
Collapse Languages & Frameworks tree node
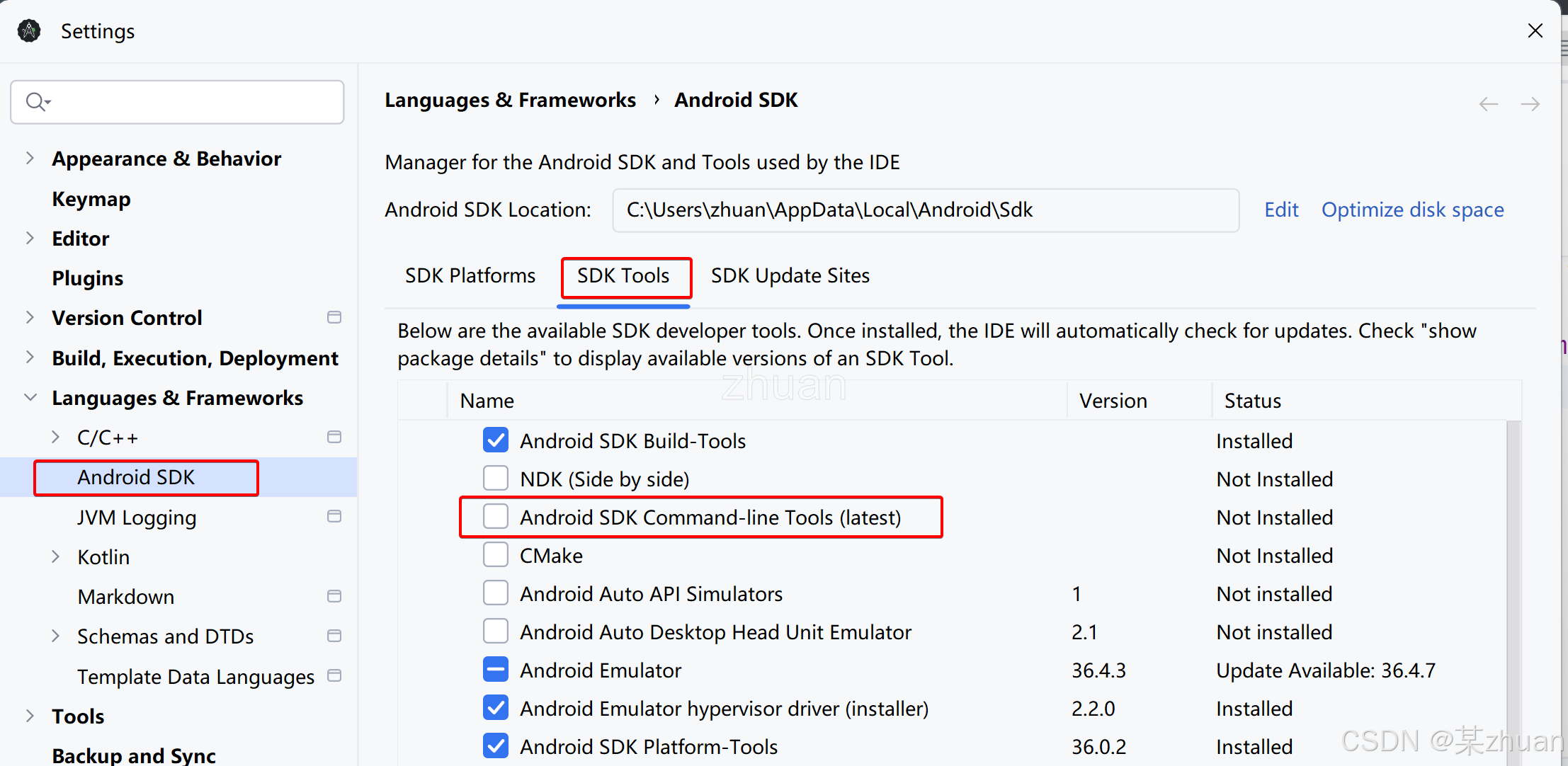(x=30, y=398)
